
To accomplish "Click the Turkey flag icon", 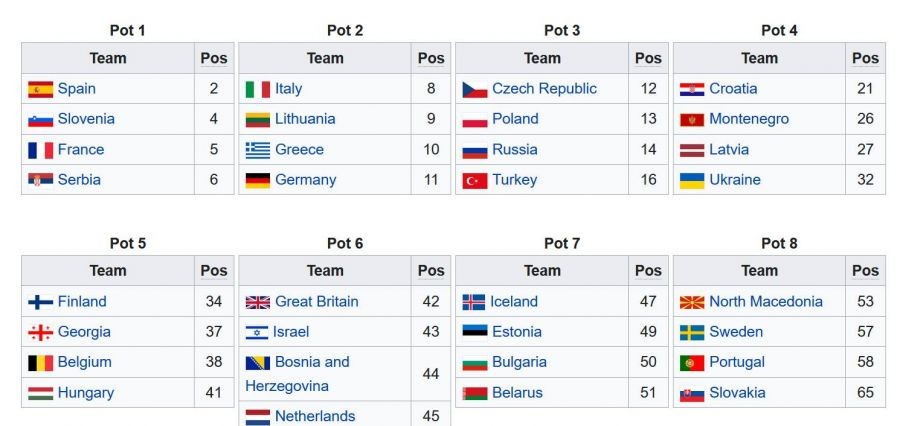I will [474, 181].
